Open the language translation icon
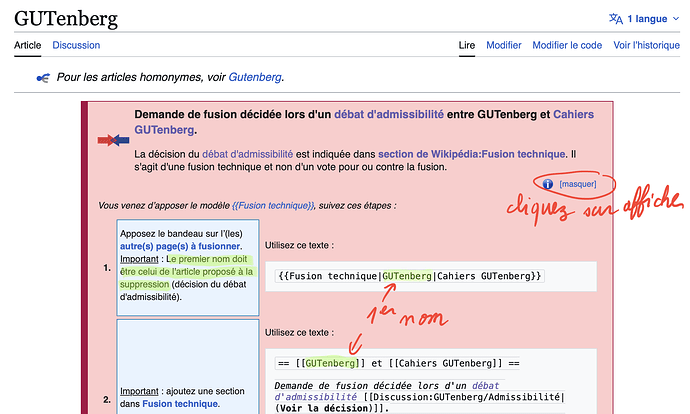690x414 pixels. coord(616,18)
